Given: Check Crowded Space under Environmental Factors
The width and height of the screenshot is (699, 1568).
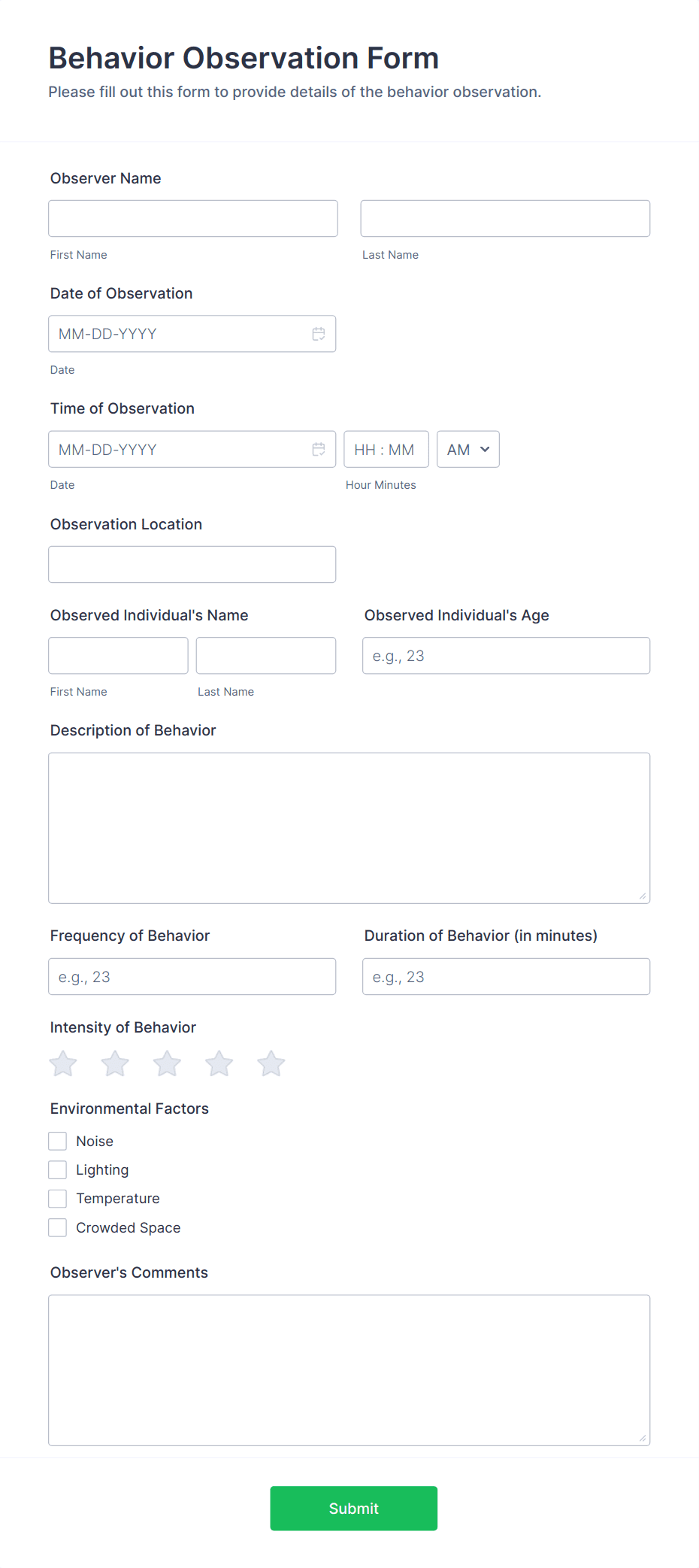Looking at the screenshot, I should [x=57, y=1227].
